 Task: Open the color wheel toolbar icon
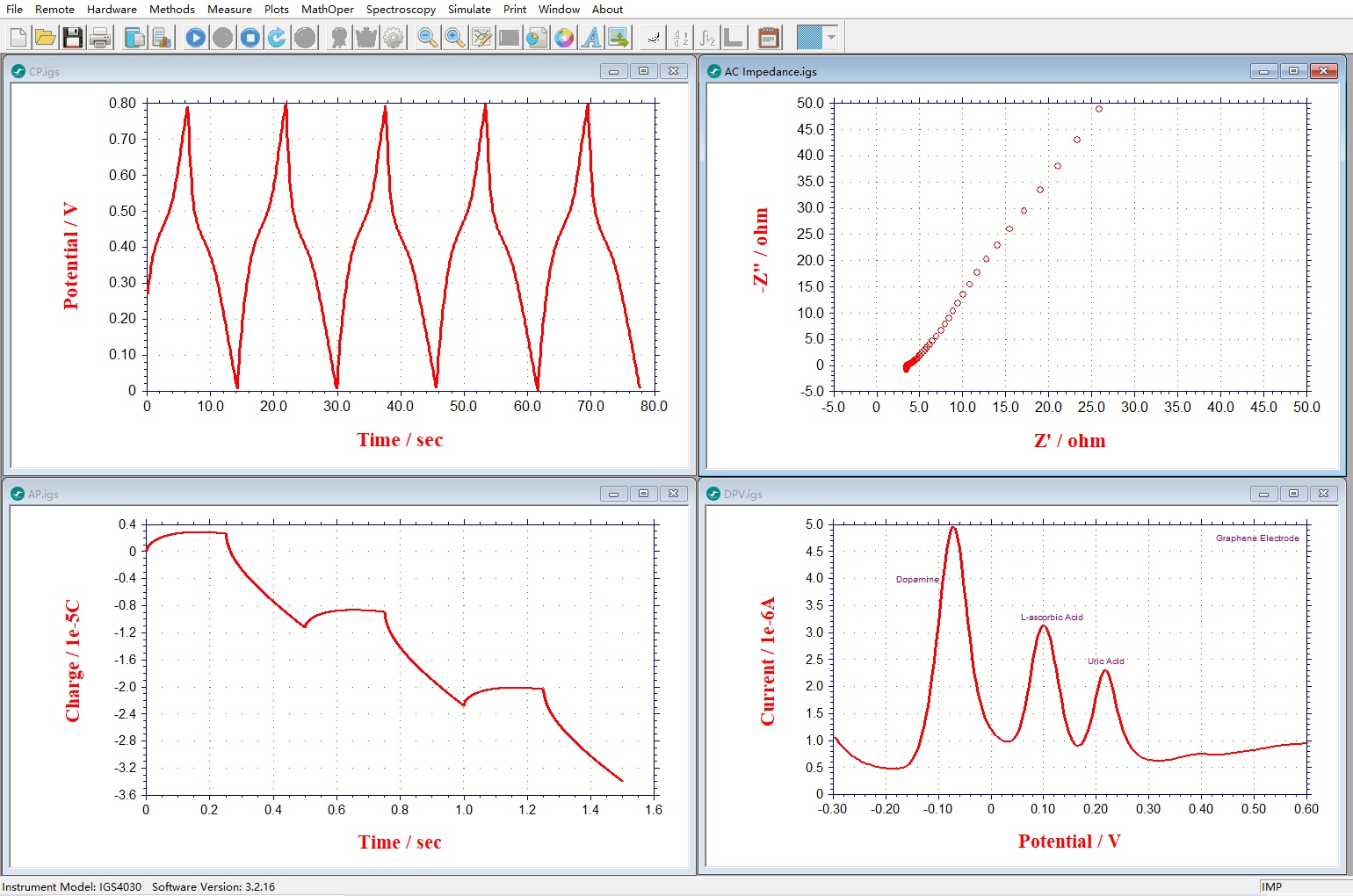564,38
